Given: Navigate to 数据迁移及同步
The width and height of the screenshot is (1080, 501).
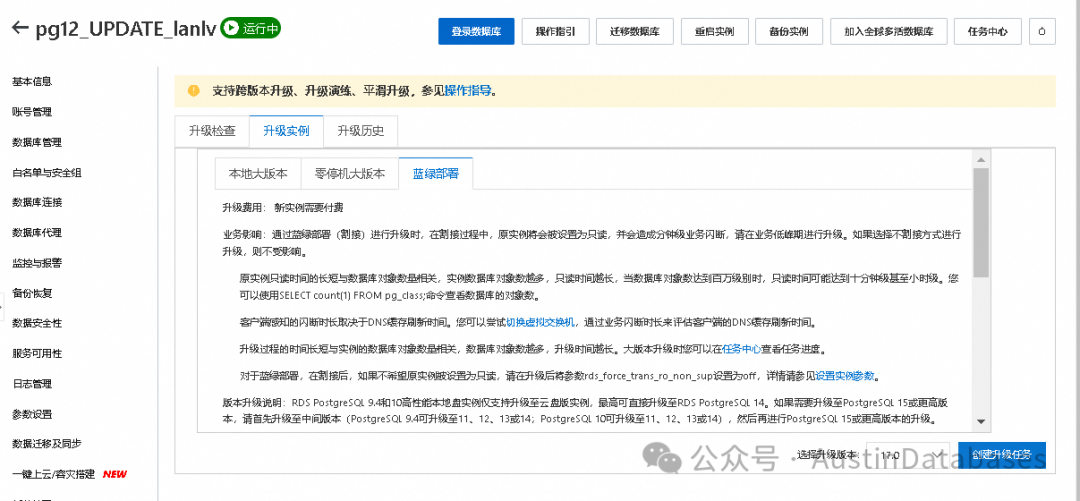Looking at the screenshot, I should (x=46, y=444).
